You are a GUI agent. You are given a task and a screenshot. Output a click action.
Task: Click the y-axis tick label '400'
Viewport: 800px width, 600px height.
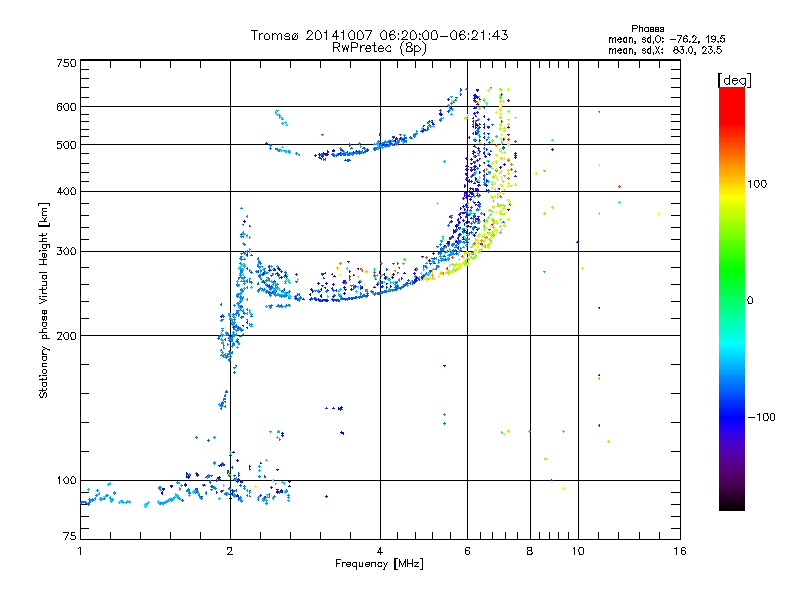[66, 191]
